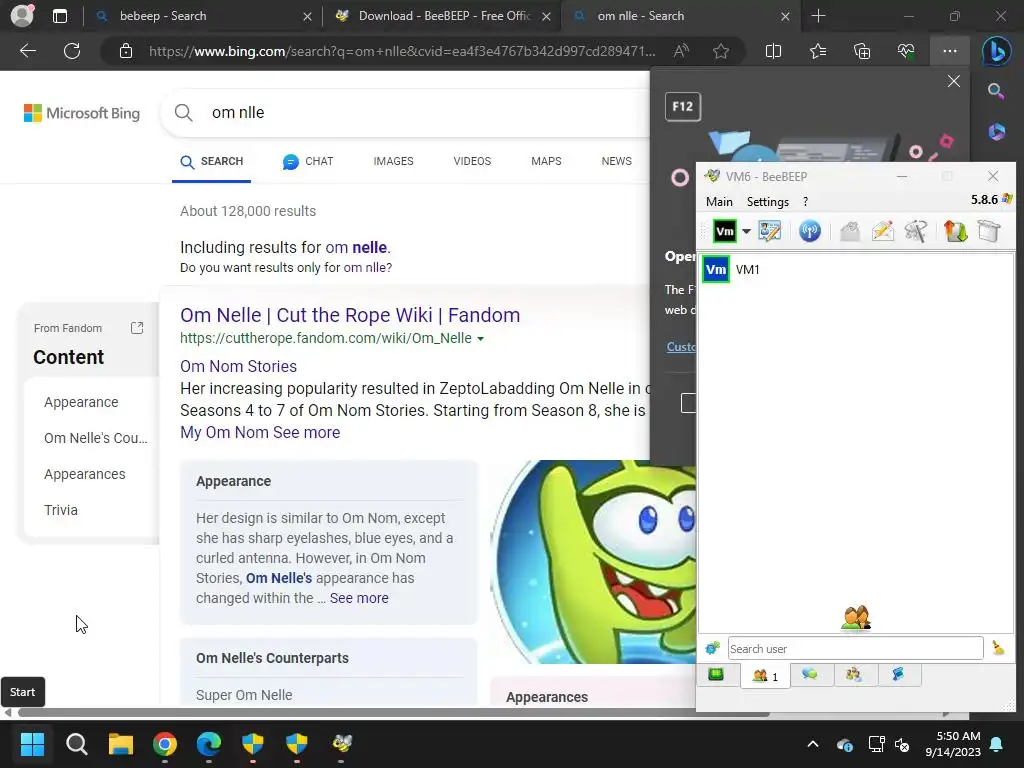Image resolution: width=1024 pixels, height=768 pixels.
Task: Click the Read aloud icon in address bar
Action: tap(681, 51)
